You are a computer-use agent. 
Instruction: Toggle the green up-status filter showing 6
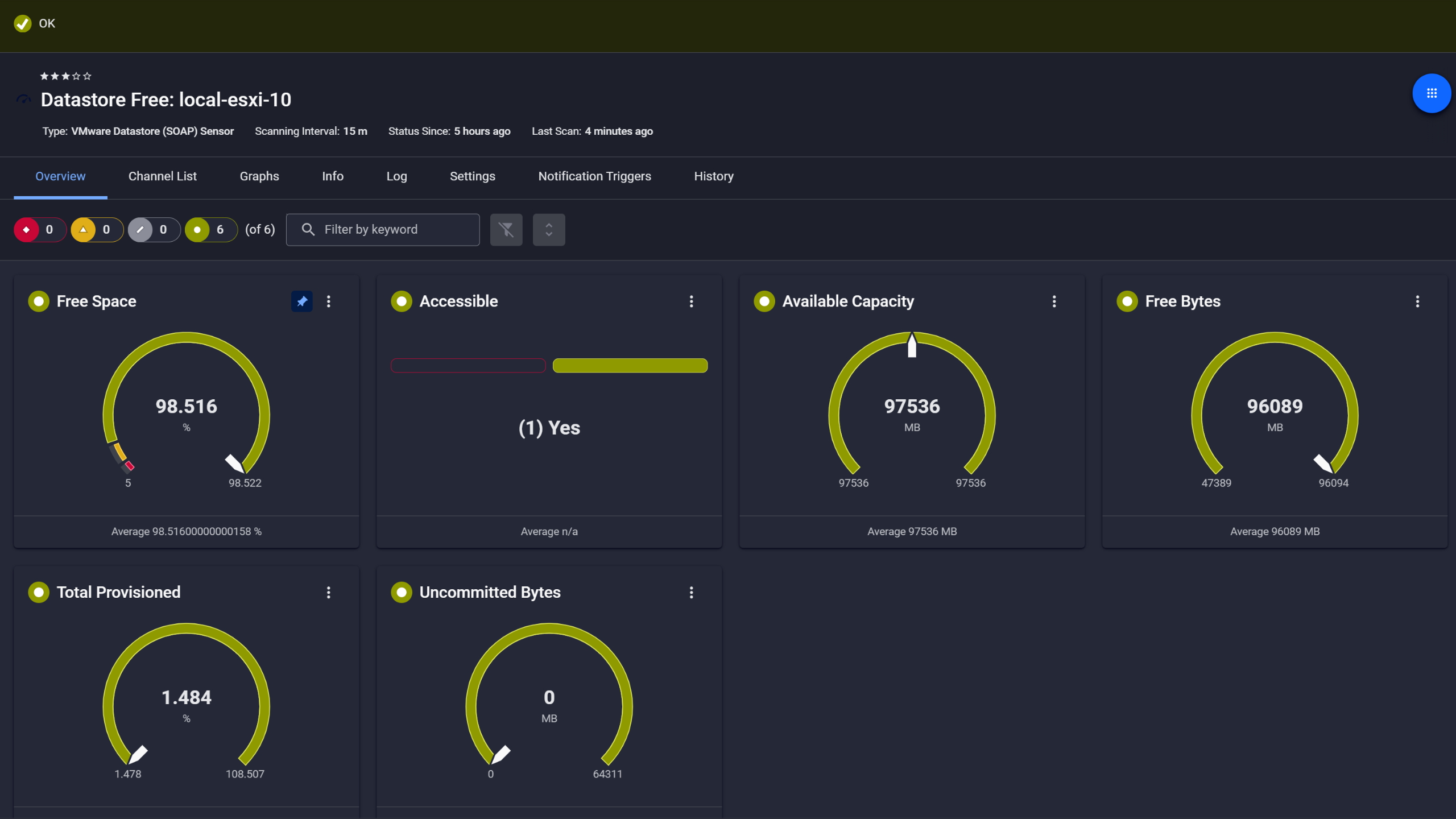(211, 230)
